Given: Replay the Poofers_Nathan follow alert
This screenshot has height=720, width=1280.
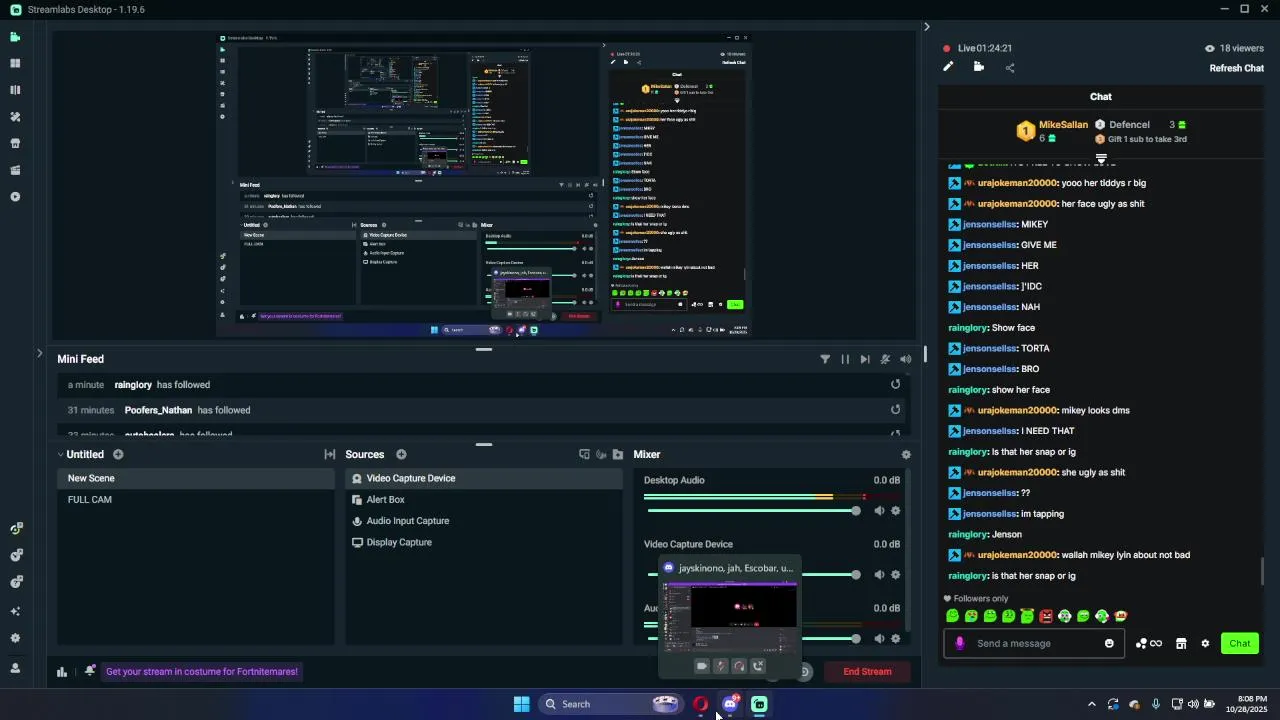Looking at the screenshot, I should pos(895,409).
